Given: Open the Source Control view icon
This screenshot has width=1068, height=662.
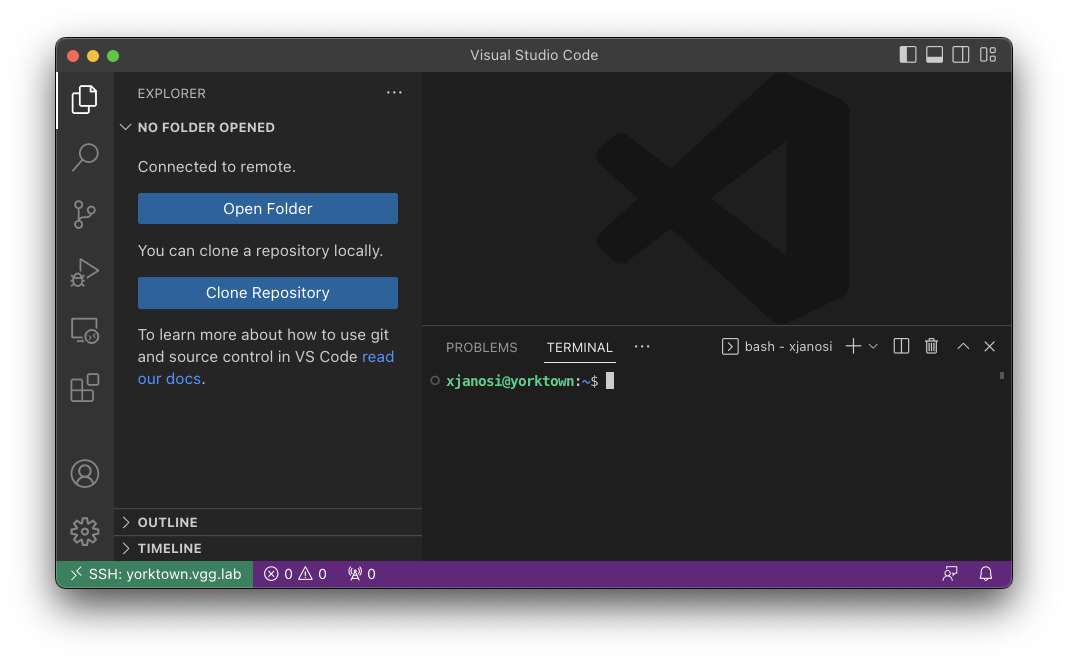Looking at the screenshot, I should [84, 215].
